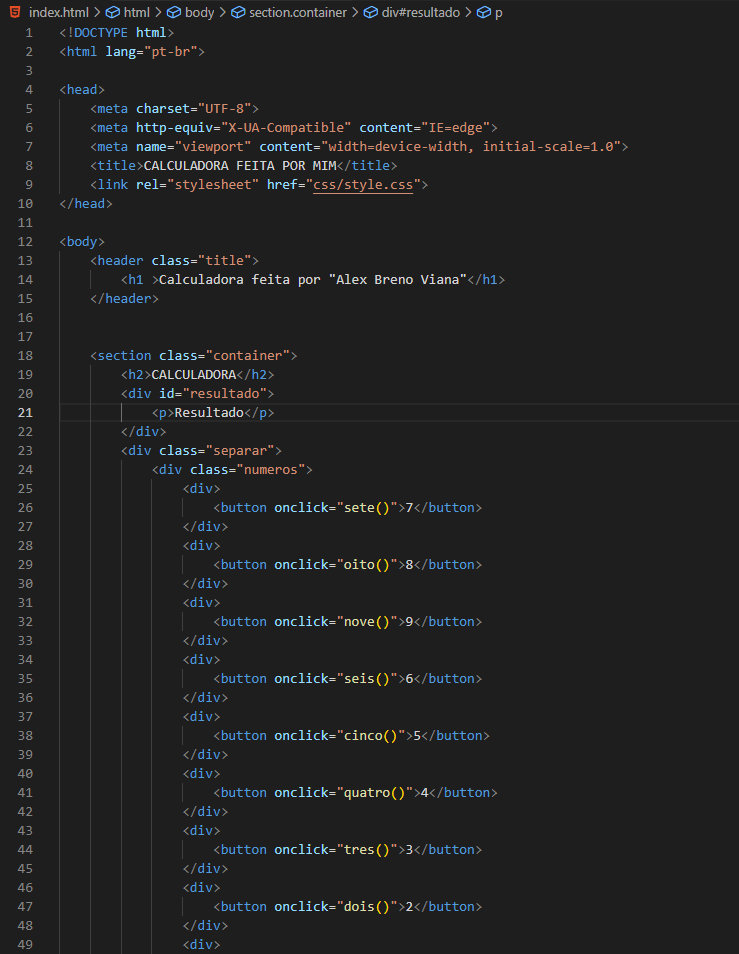Click the symbol icon beside the p breadcrumb
739x954 pixels.
482,12
